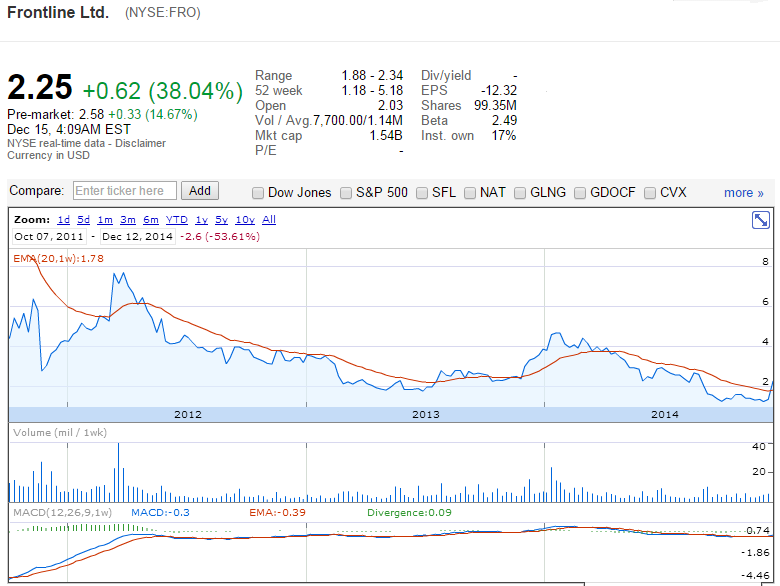Set chart zoom to 6m
The width and height of the screenshot is (780, 586).
tap(151, 220)
